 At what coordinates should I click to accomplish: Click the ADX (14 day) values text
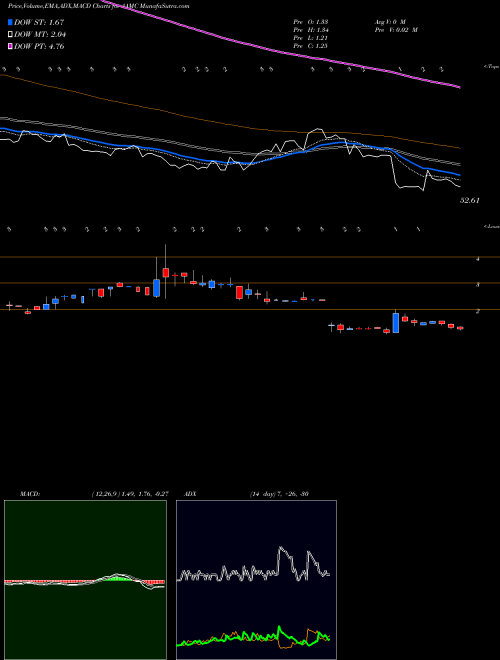pos(279,494)
